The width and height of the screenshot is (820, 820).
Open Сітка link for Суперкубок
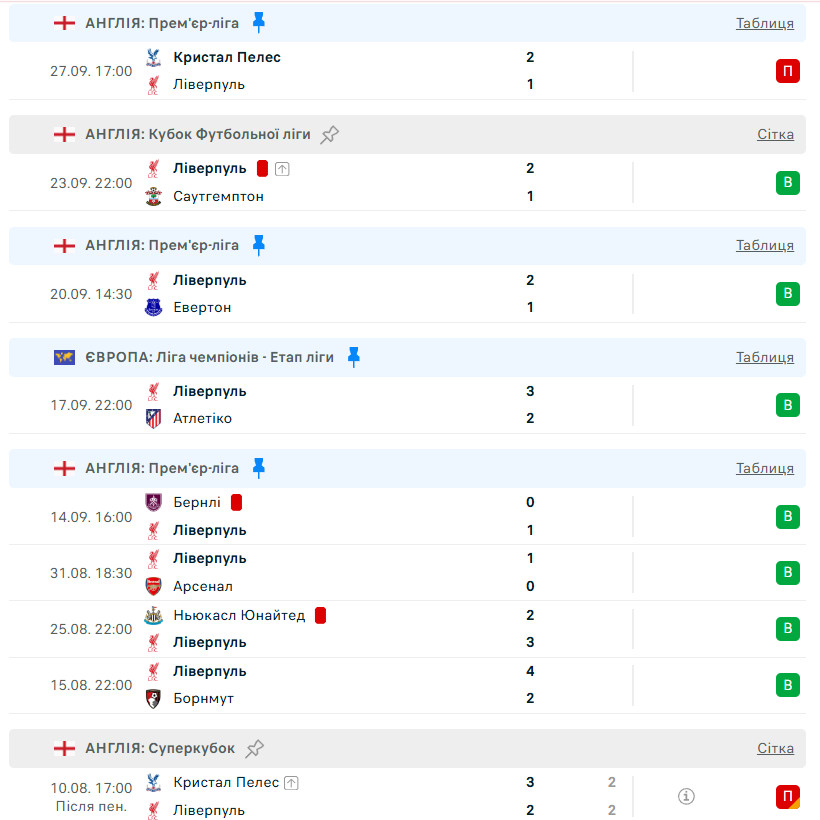click(x=775, y=748)
